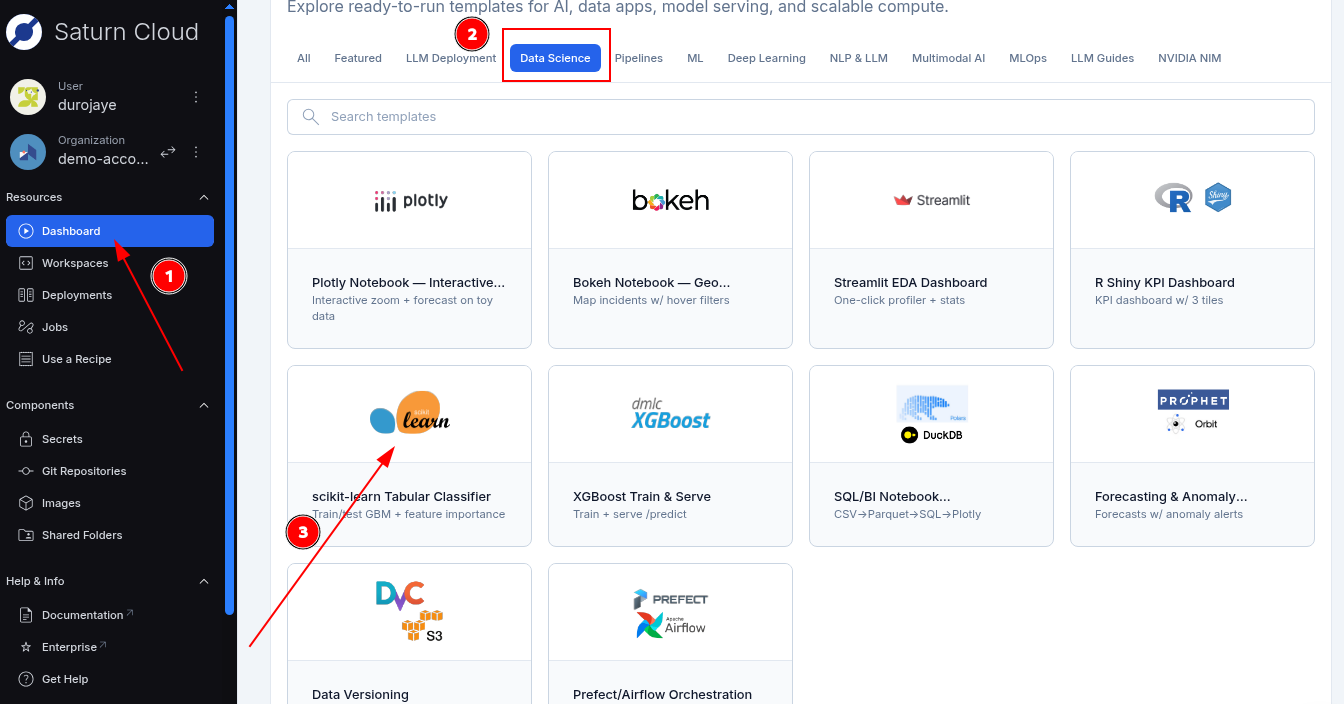Select the LLM Deployment tab

[x=451, y=58]
